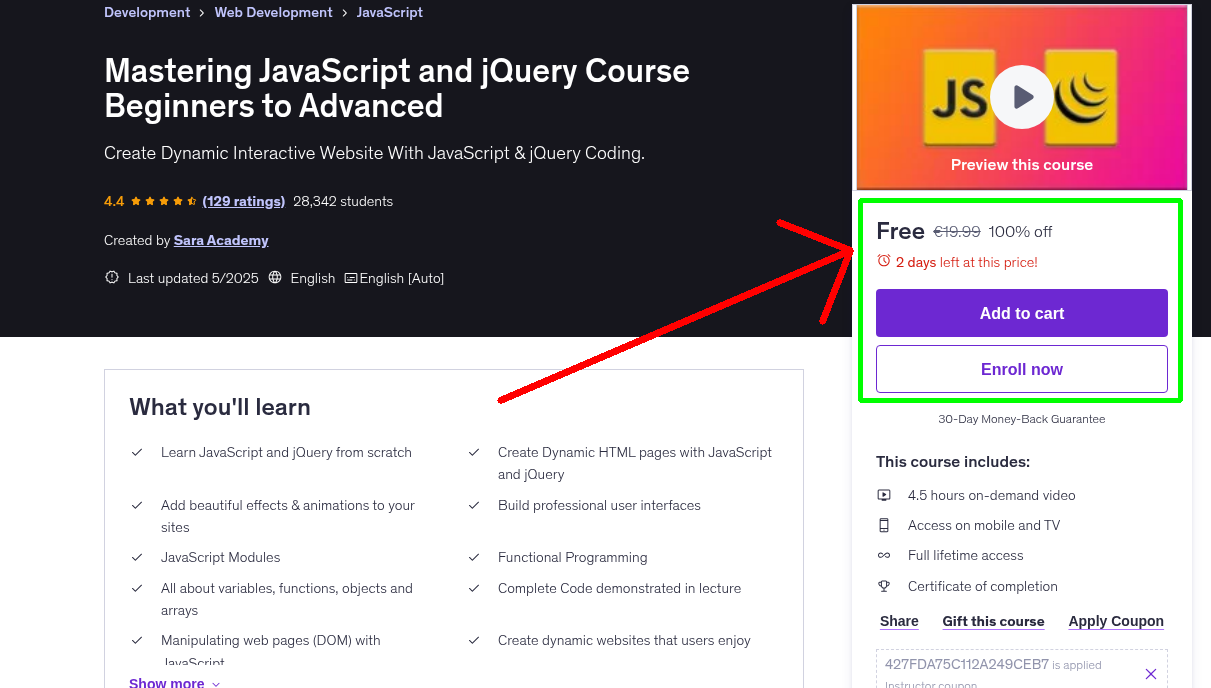Open the JavaScript breadcrumb category
Screen dimensions: 1211x688
[x=389, y=12]
